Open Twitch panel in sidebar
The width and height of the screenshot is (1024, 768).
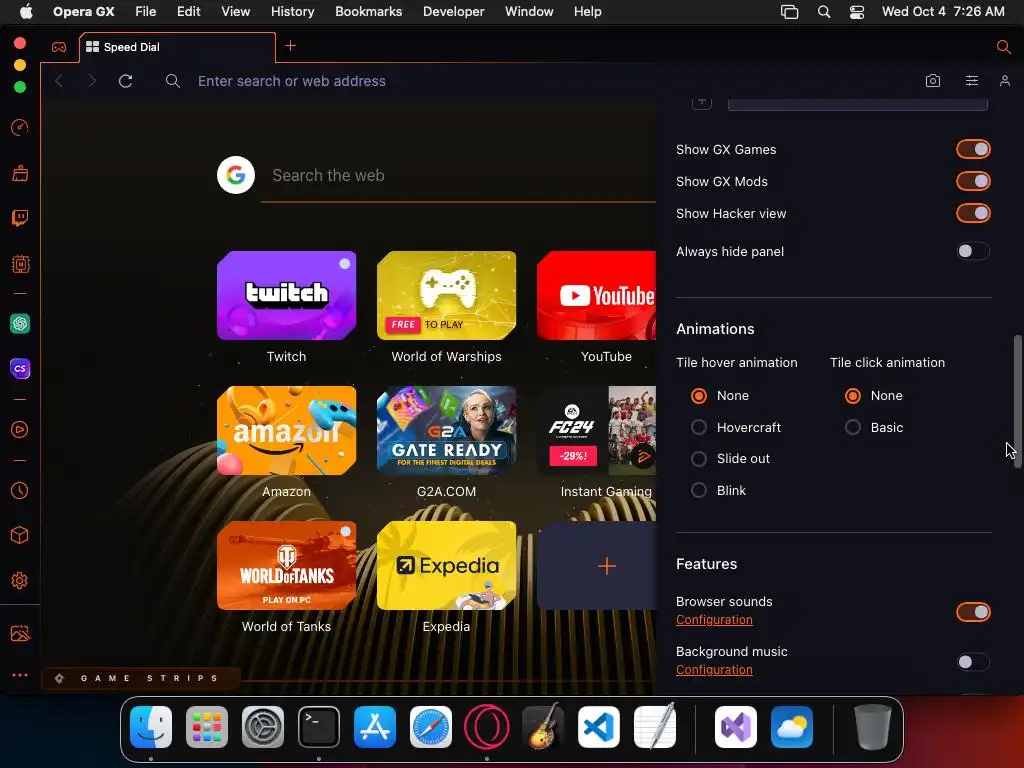[x=20, y=218]
